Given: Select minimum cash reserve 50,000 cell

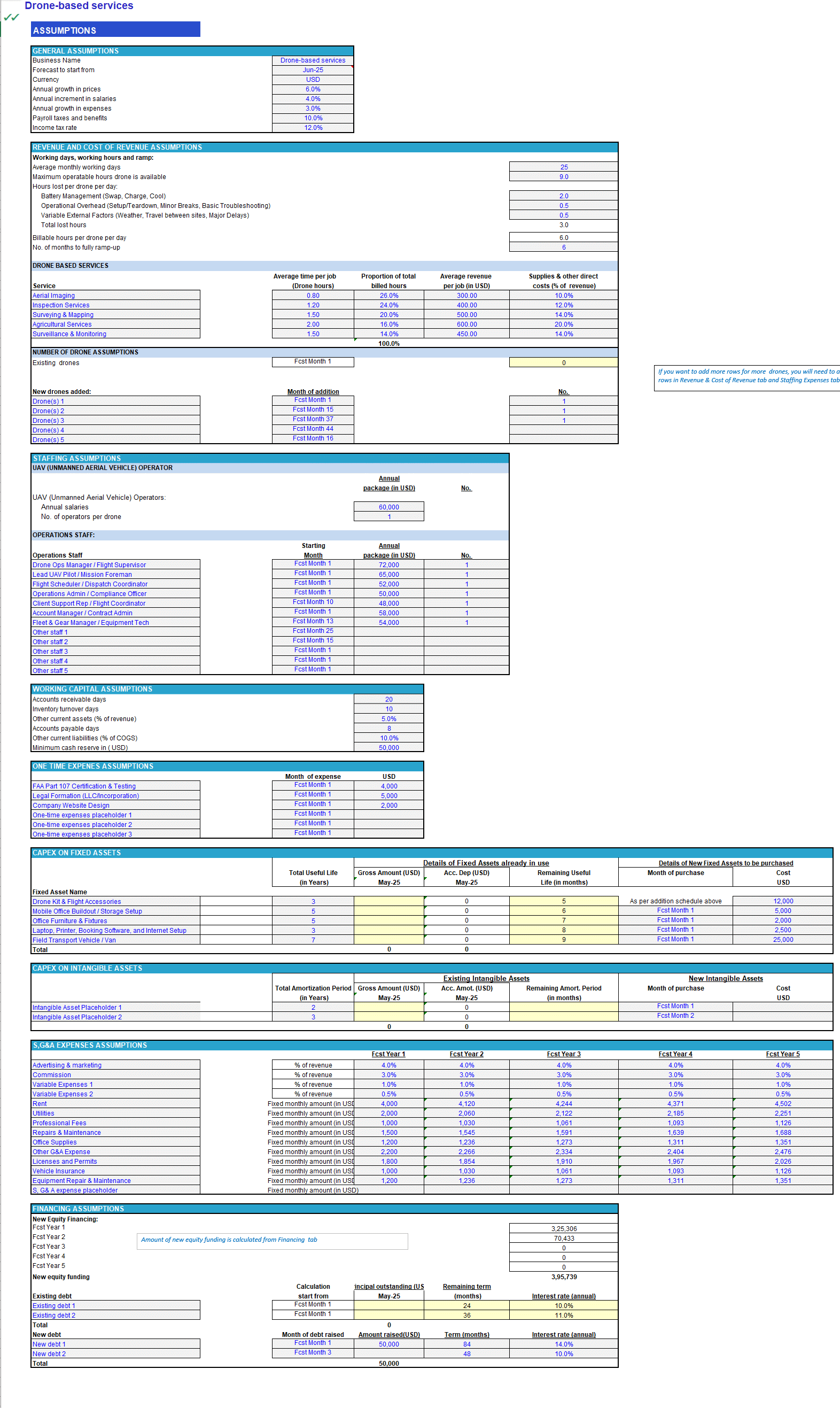Looking at the screenshot, I should point(389,748).
